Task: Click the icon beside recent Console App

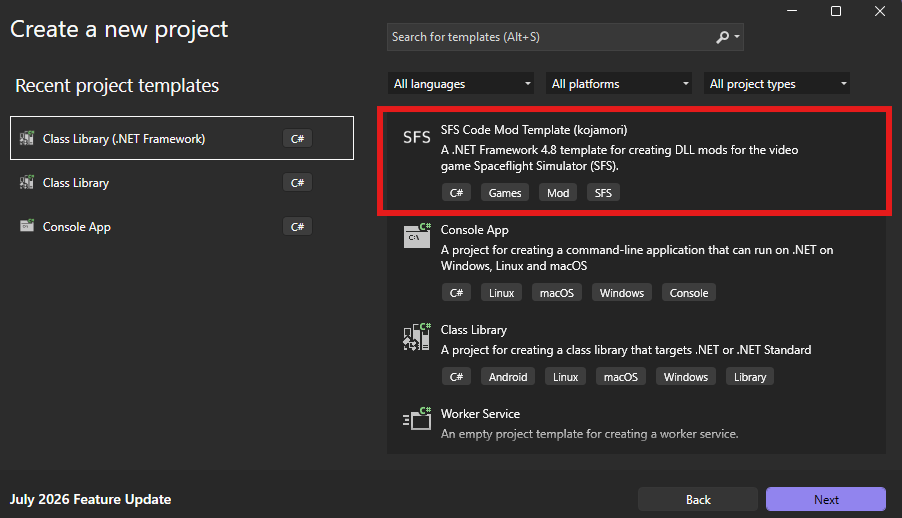Action: point(26,226)
